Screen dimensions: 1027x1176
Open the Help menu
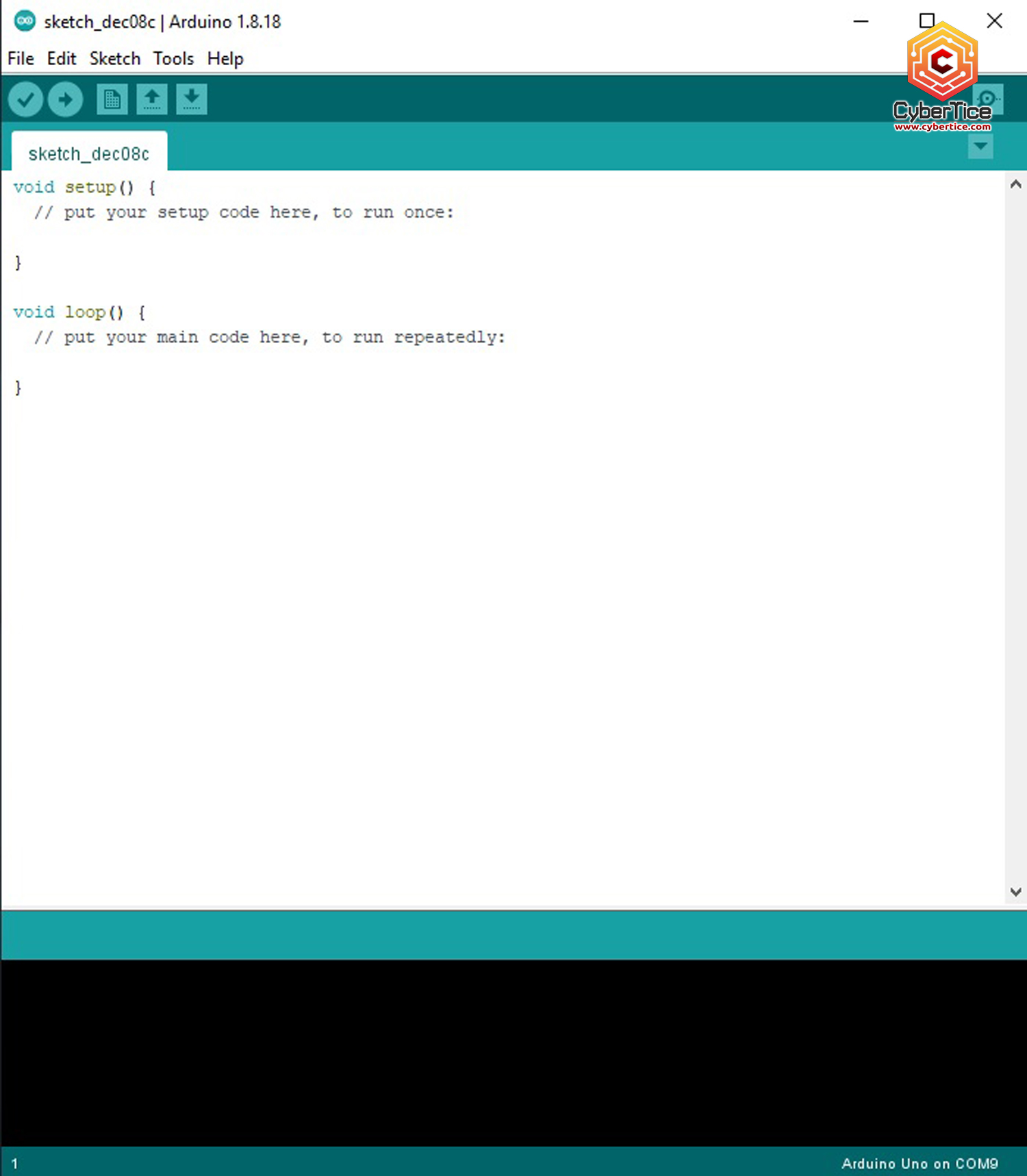(x=225, y=59)
